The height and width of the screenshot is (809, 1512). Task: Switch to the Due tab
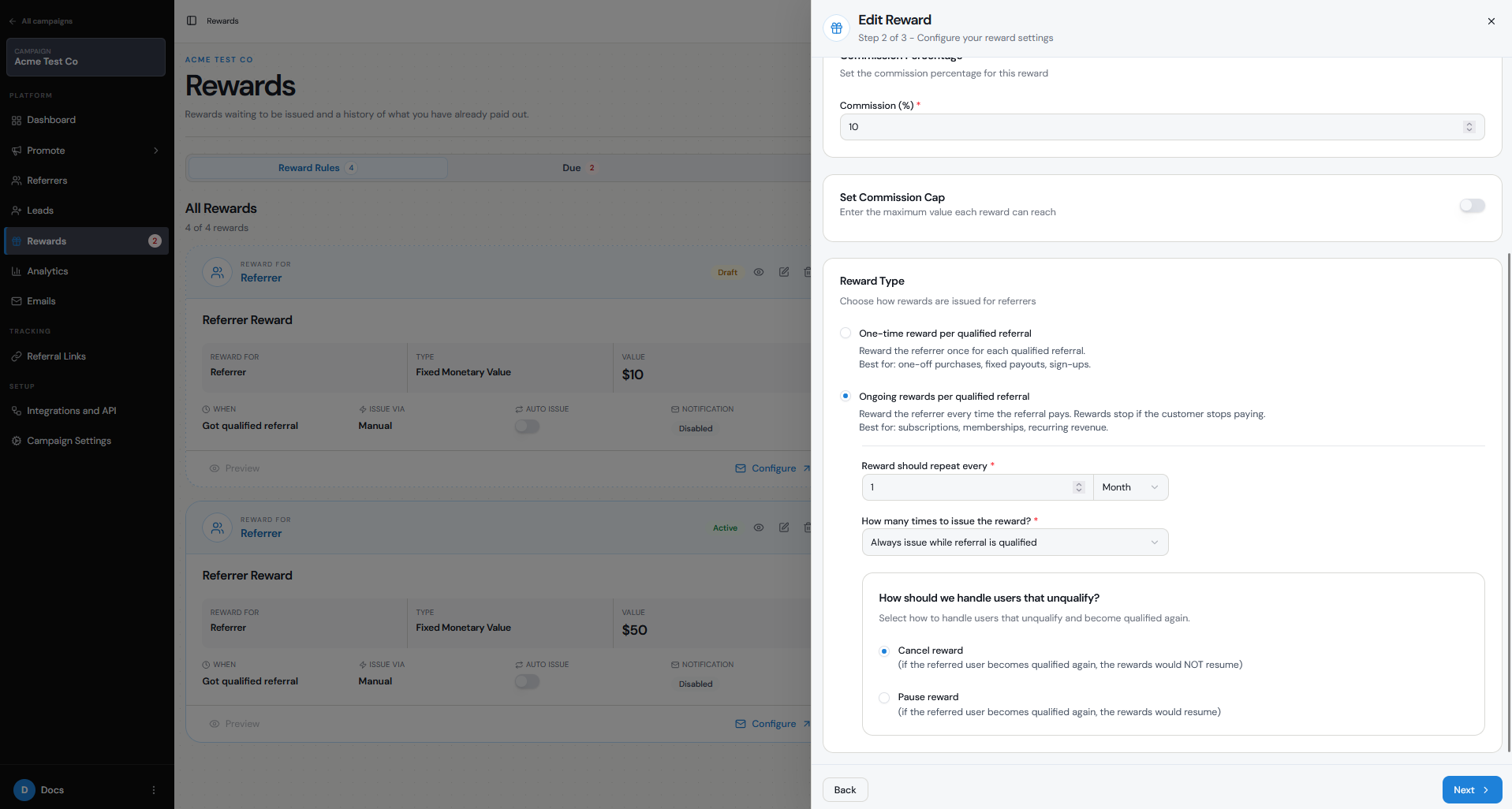[x=579, y=168]
